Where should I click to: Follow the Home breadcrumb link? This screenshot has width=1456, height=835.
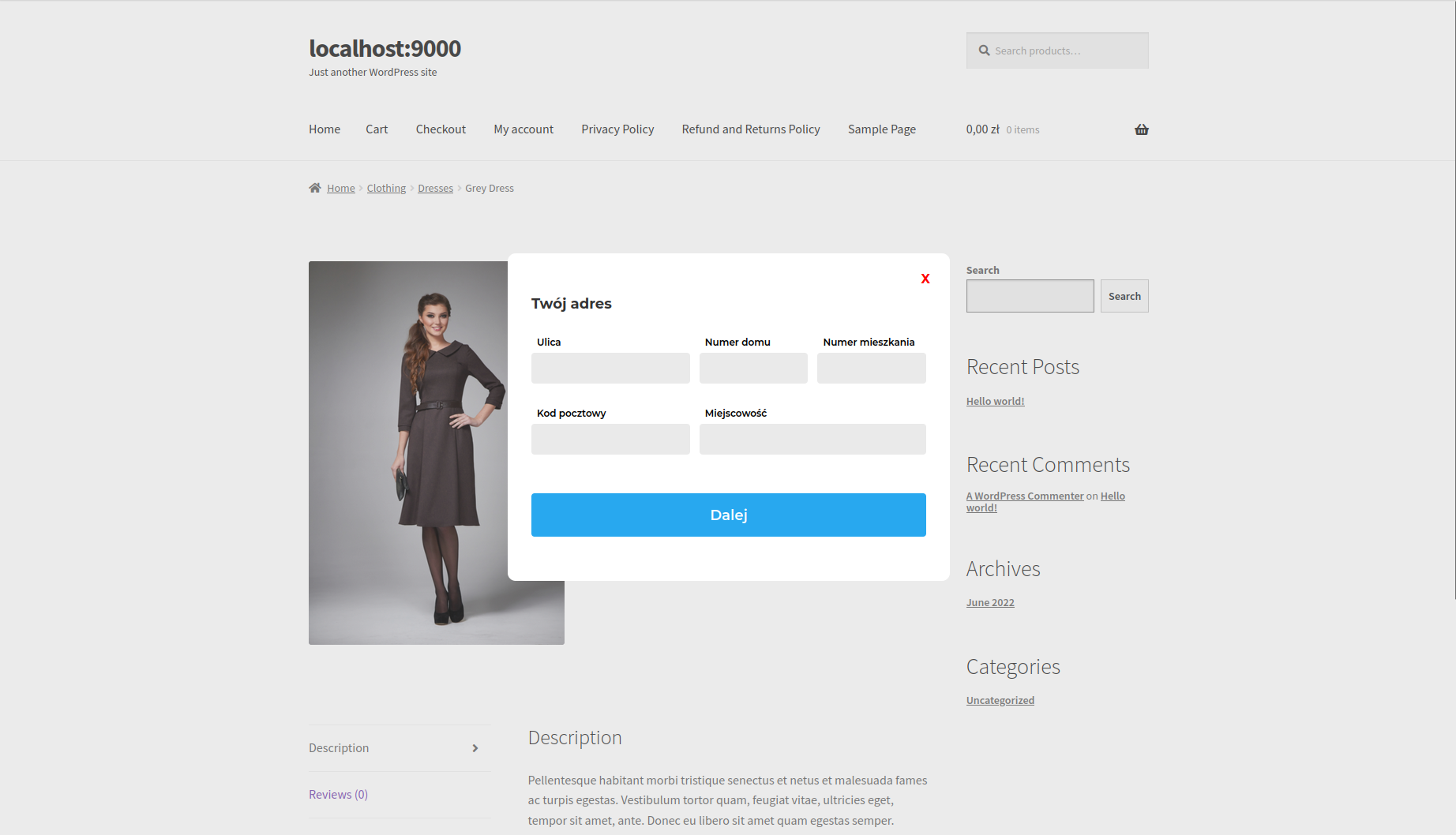point(341,188)
